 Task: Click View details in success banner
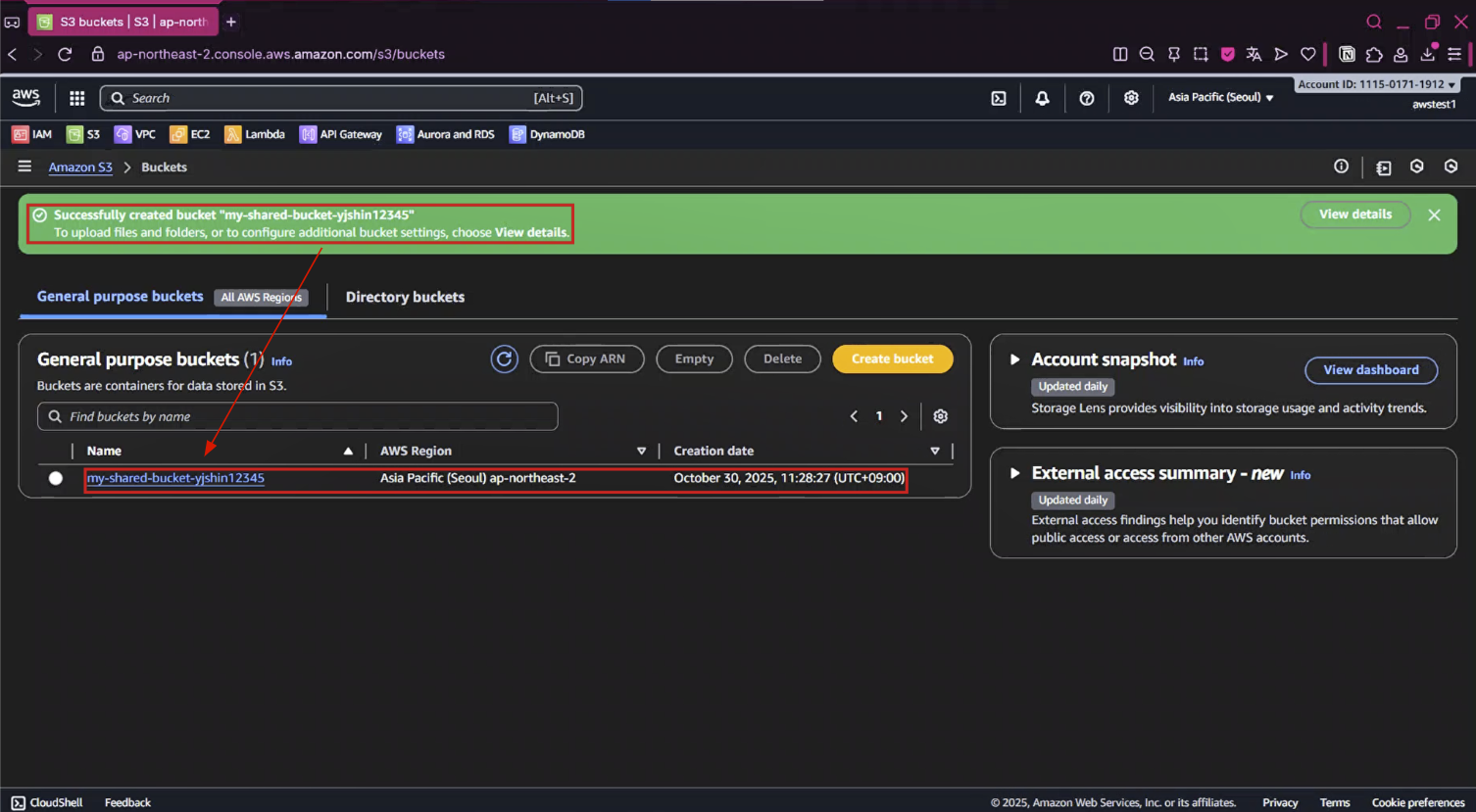[x=1355, y=215]
